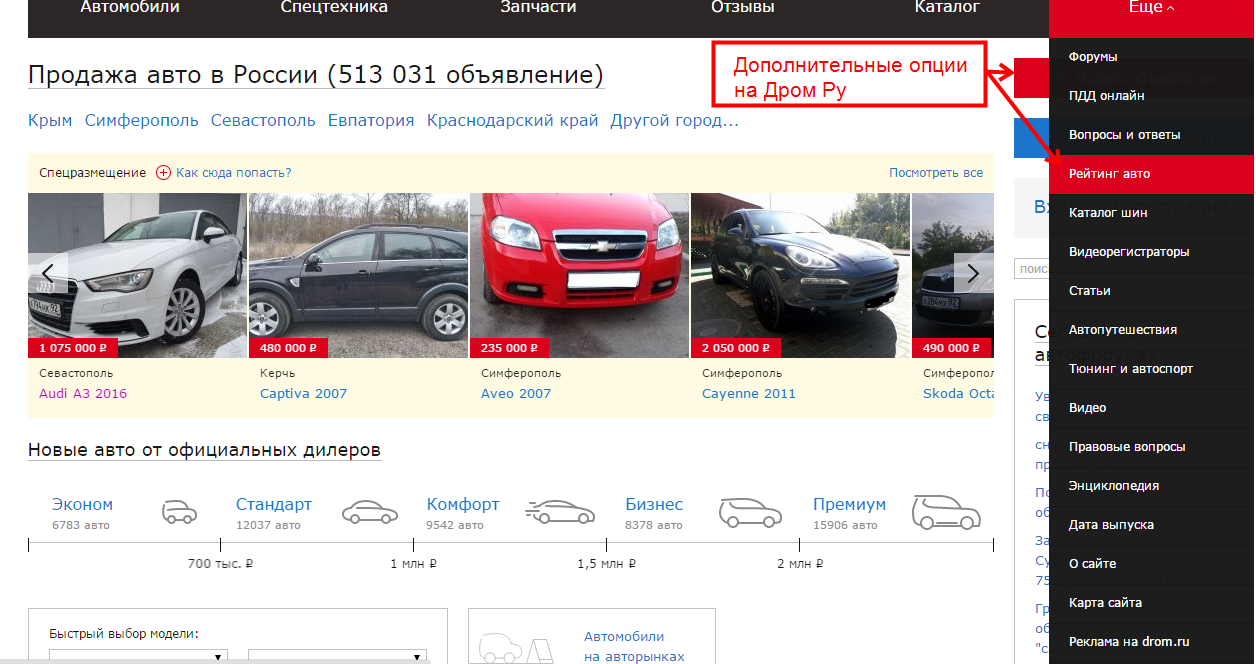Open the red Chevrolet Aveo thumbnail
The height and width of the screenshot is (664, 1256).
click(x=579, y=275)
